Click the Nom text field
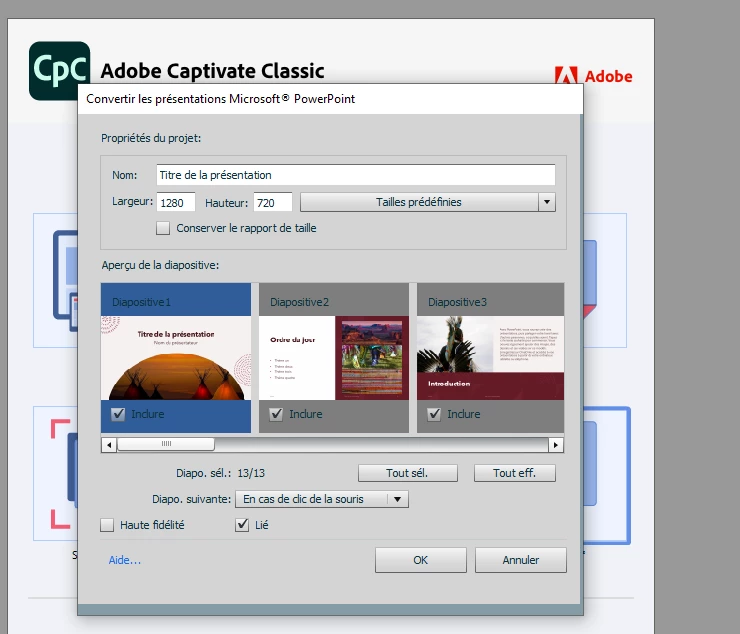740x634 pixels. tap(356, 175)
